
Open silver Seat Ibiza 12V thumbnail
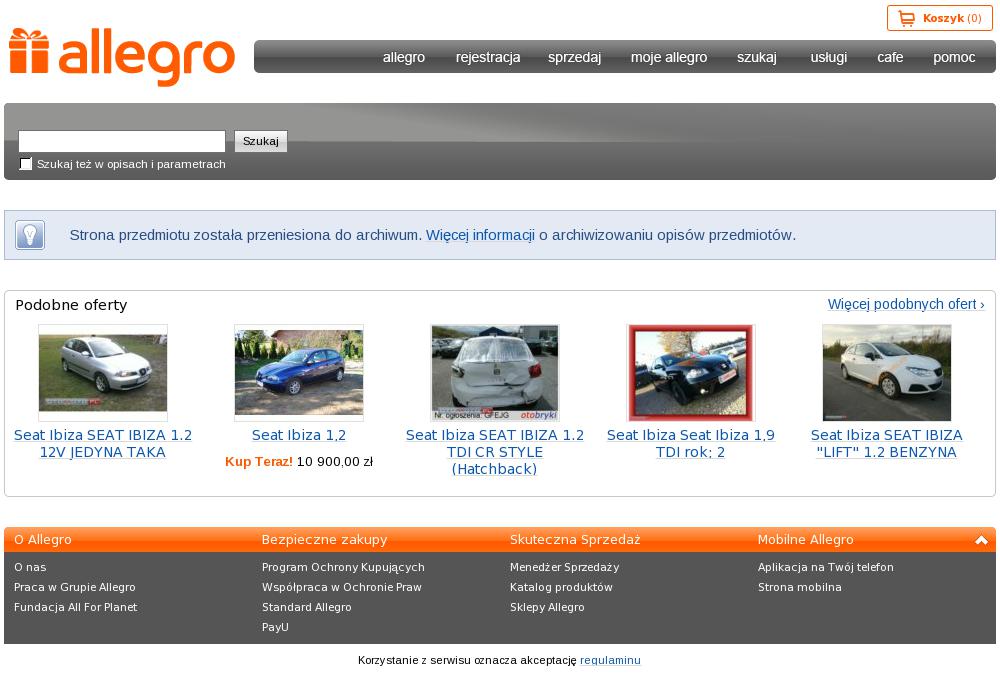pos(103,373)
